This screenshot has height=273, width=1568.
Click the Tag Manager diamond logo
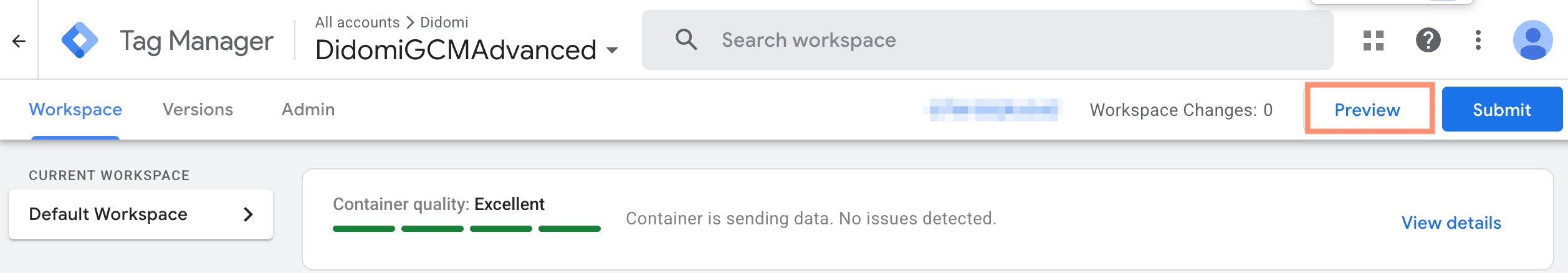[79, 41]
